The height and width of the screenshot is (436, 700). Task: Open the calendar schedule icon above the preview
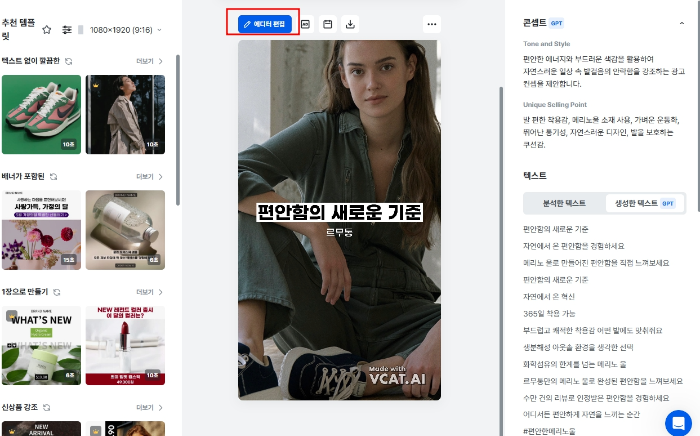pyautogui.click(x=328, y=24)
